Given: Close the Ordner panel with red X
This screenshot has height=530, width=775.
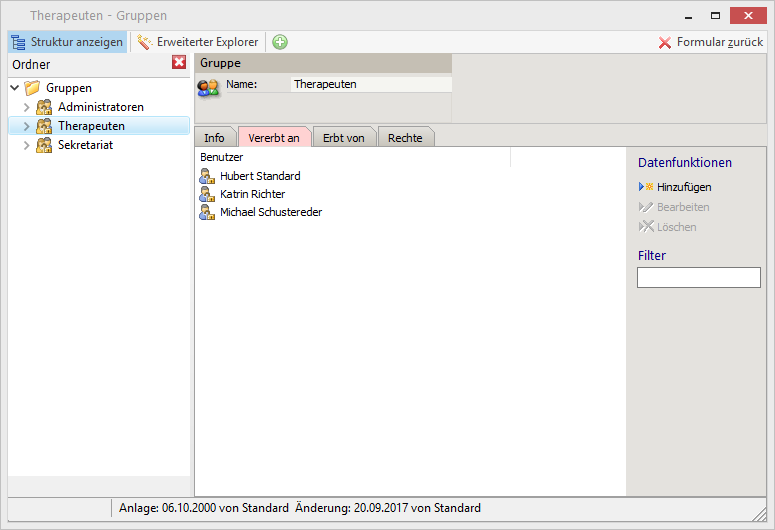Looking at the screenshot, I should [179, 63].
